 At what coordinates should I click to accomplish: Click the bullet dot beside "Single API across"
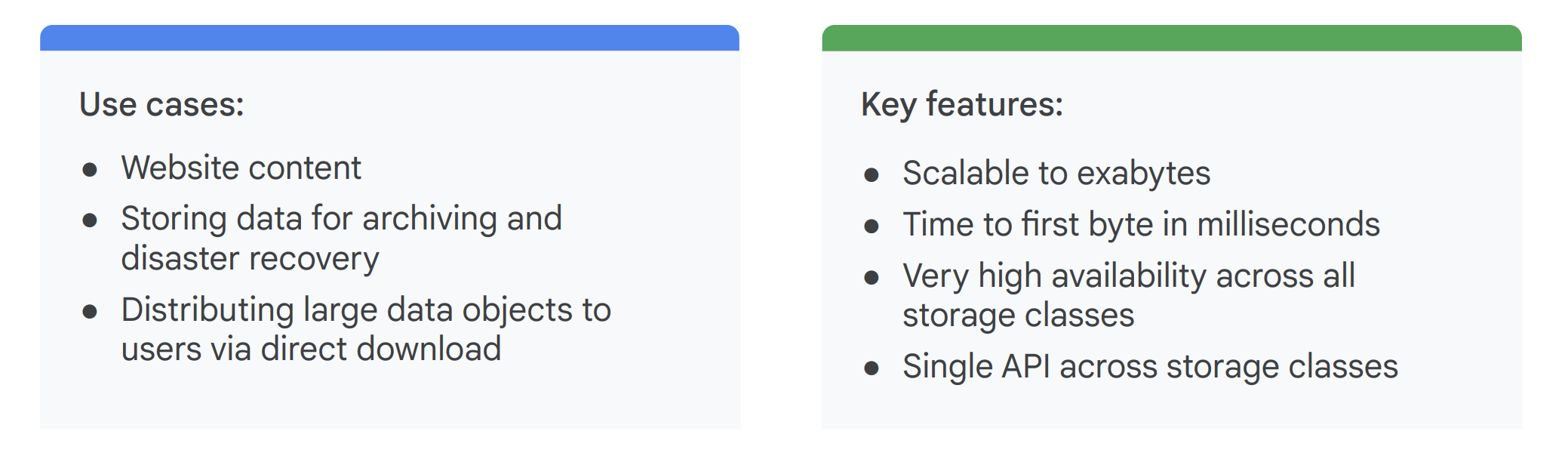tap(872, 368)
